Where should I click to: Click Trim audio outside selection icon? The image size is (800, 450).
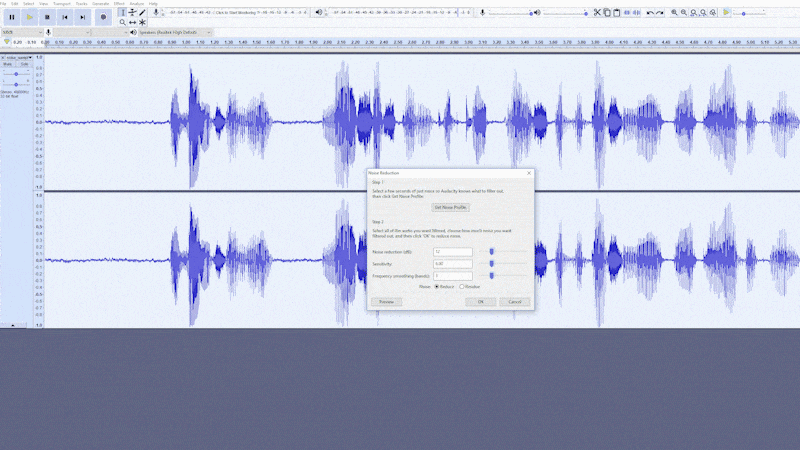627,12
